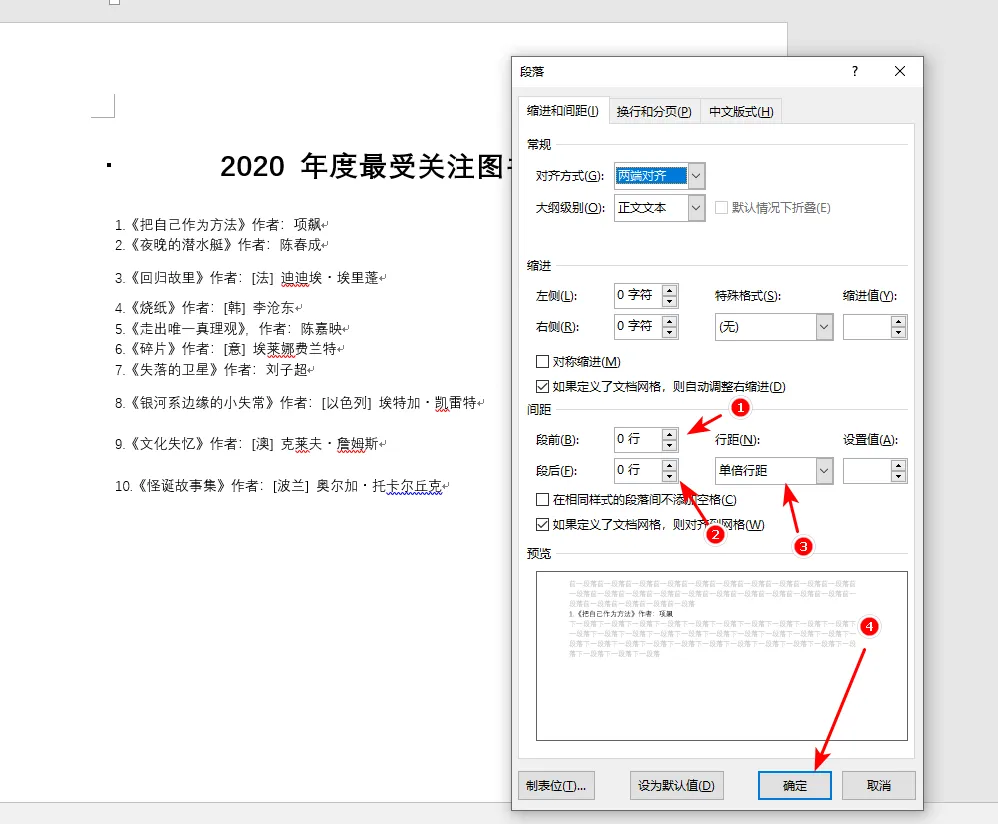This screenshot has height=824, width=998.
Task: Switch to 中文版式 tab
Action: [741, 111]
